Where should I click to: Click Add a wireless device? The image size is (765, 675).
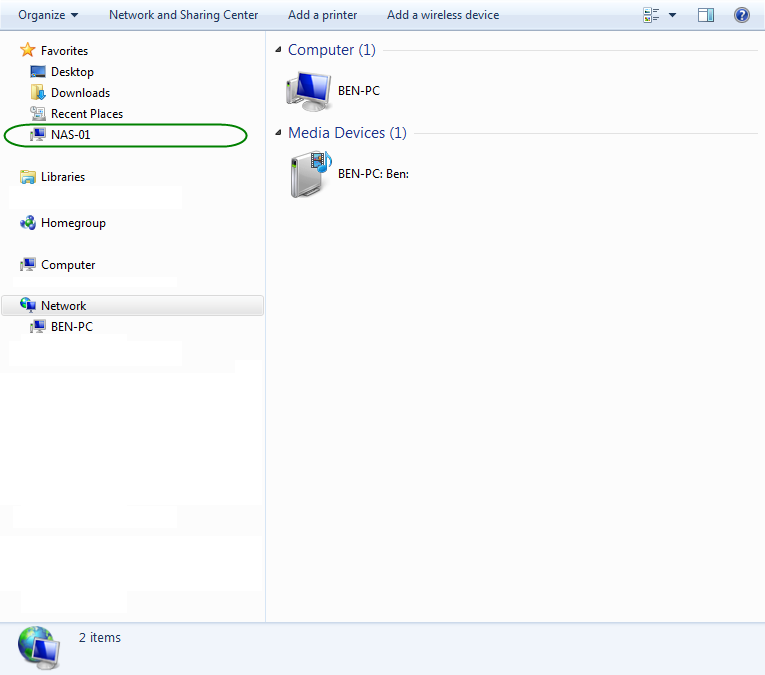[443, 15]
